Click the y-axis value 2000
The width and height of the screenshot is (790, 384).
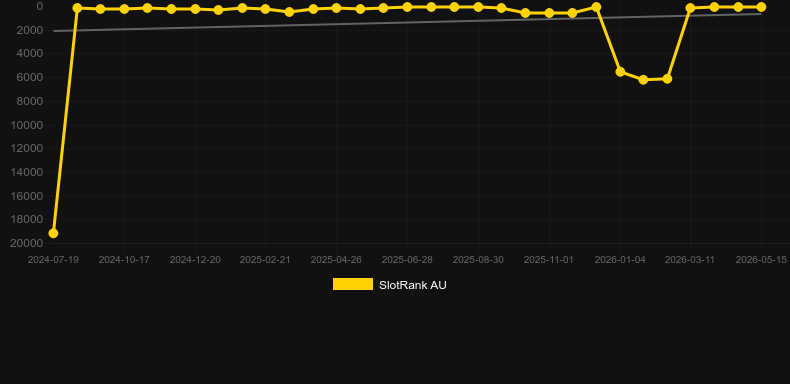click(x=30, y=30)
